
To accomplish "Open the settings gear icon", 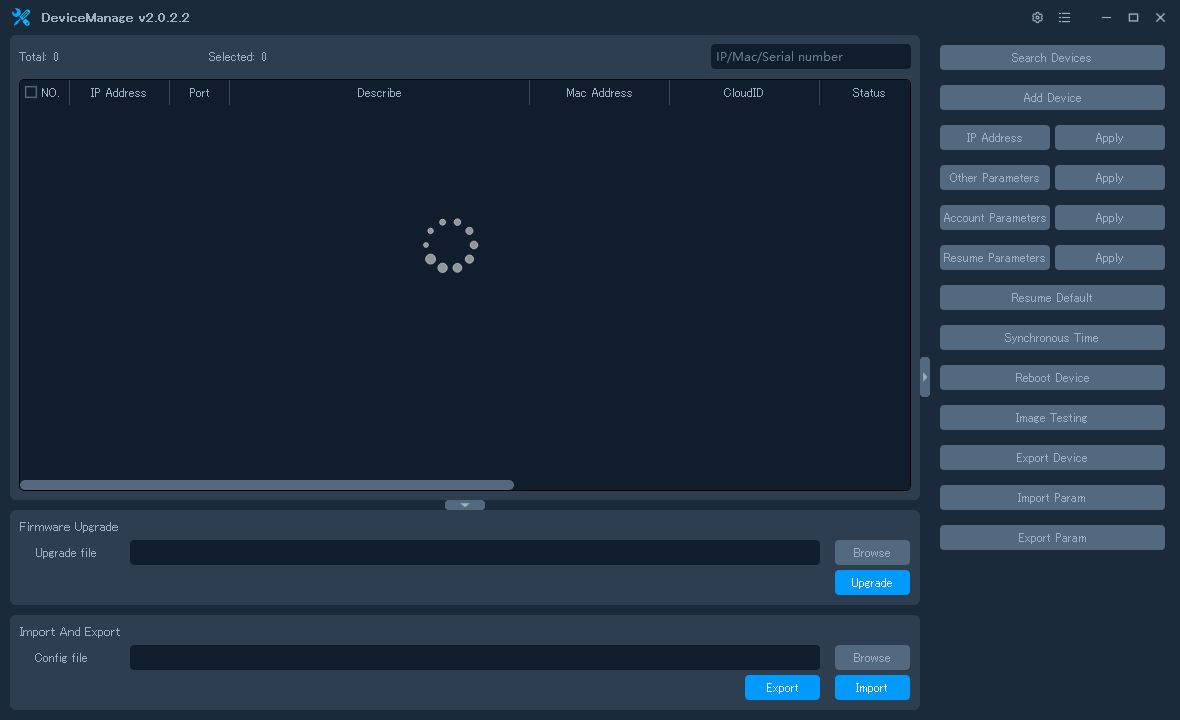I will point(1037,18).
